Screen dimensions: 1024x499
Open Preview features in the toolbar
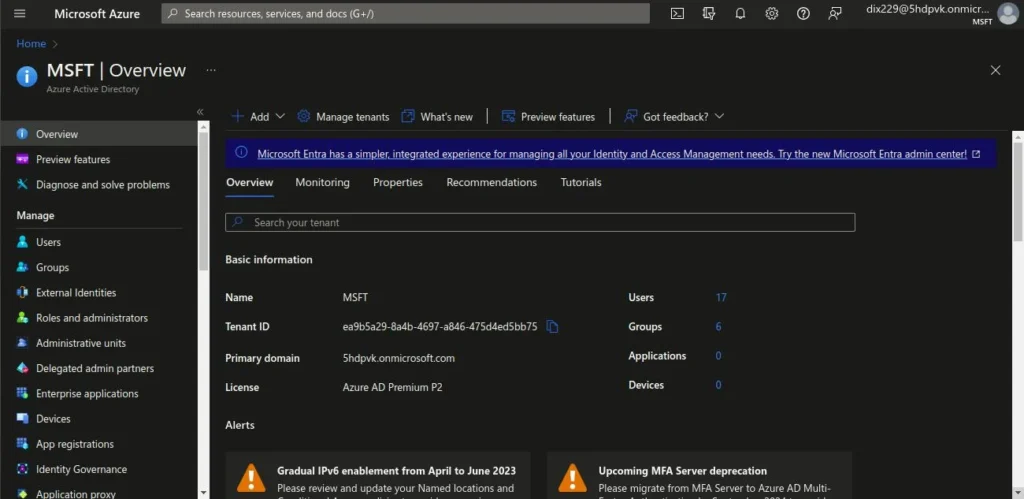click(548, 117)
